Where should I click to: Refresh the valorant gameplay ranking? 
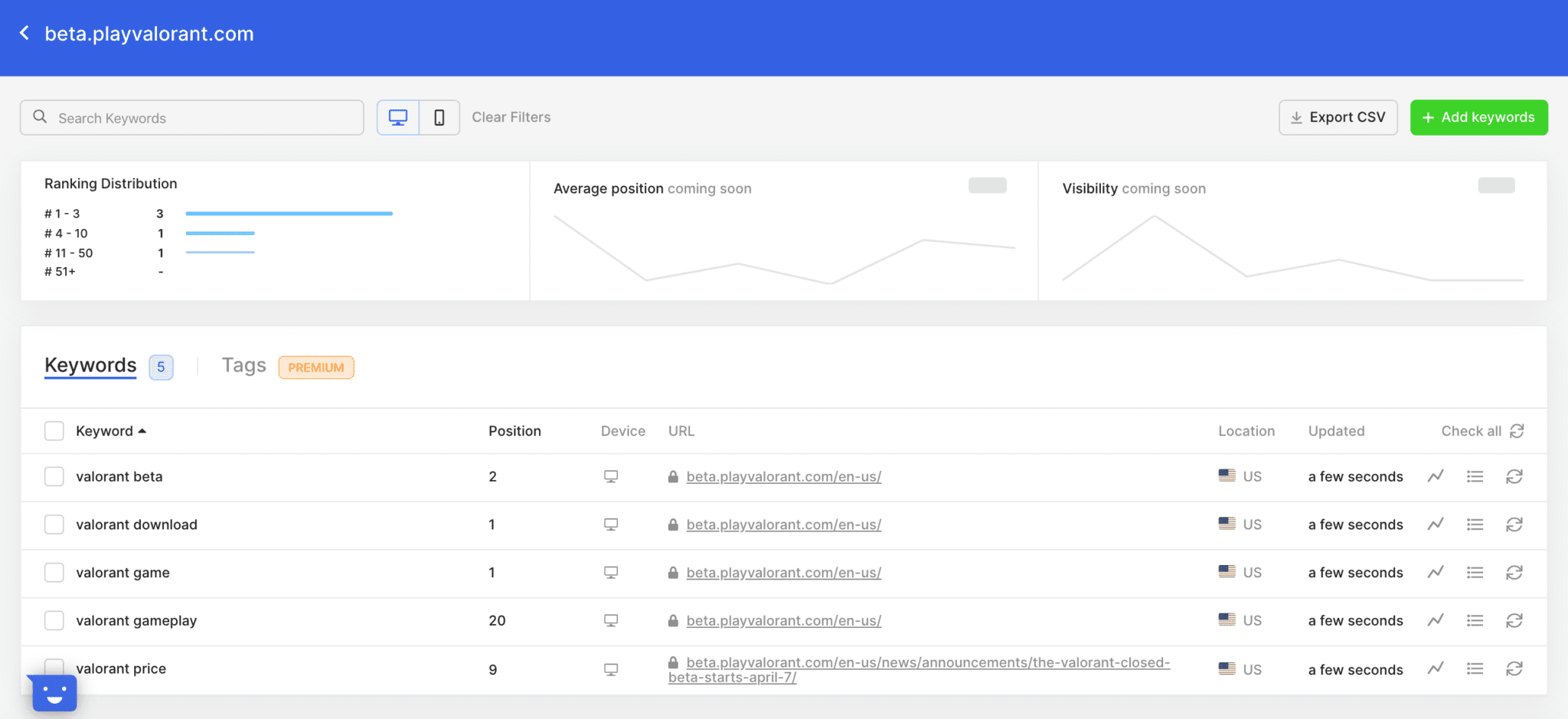pyautogui.click(x=1514, y=620)
